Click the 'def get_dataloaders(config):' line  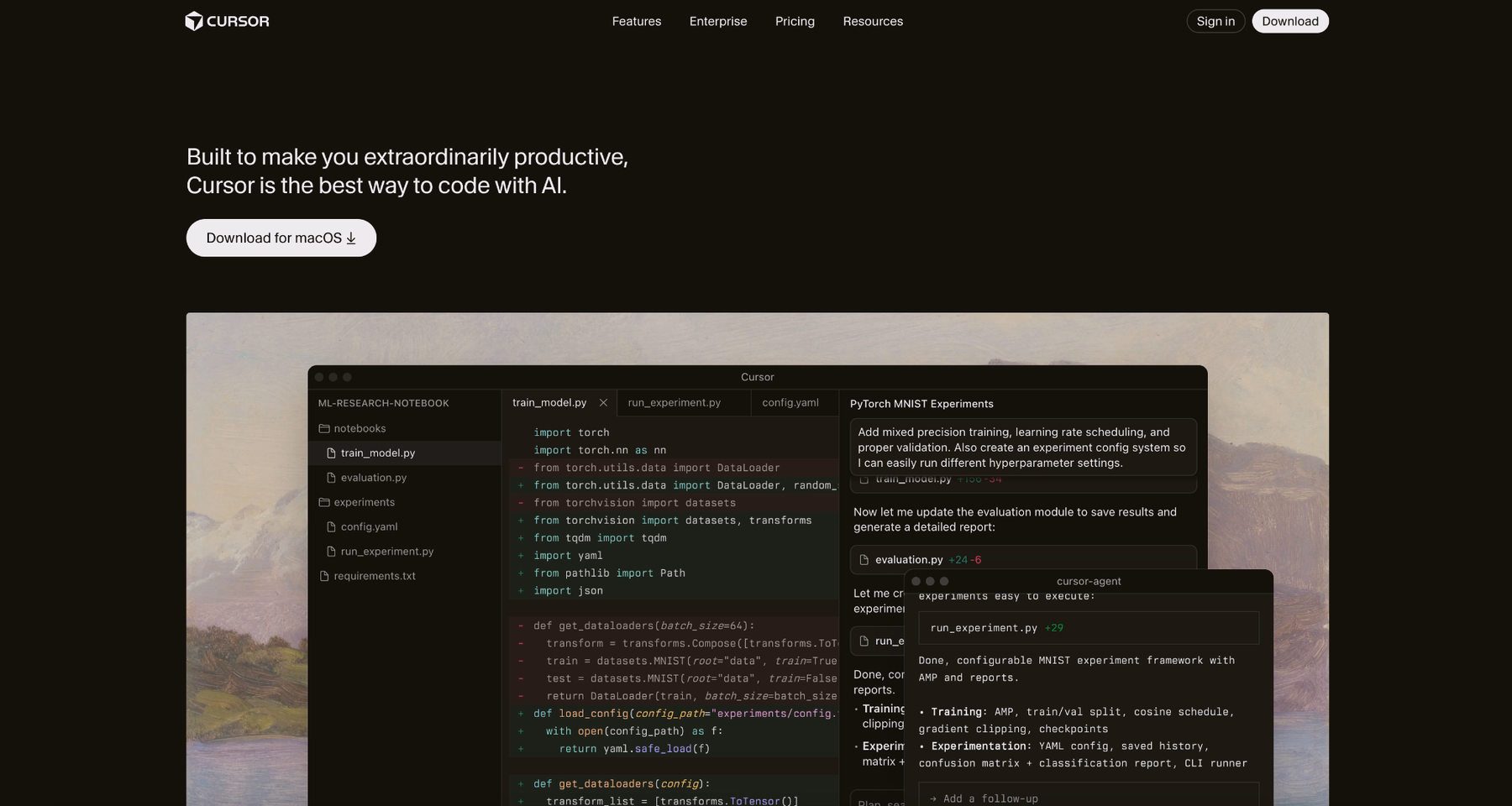tap(622, 784)
